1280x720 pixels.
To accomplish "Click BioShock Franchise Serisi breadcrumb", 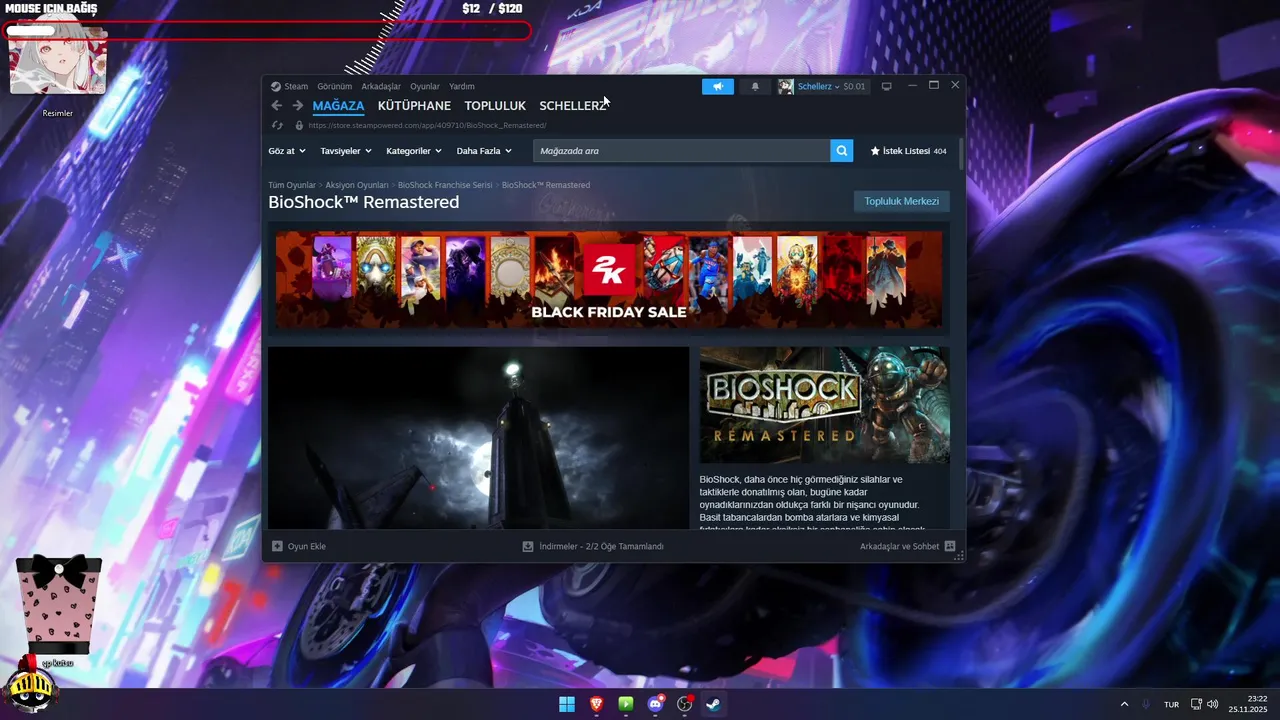I will 445,185.
